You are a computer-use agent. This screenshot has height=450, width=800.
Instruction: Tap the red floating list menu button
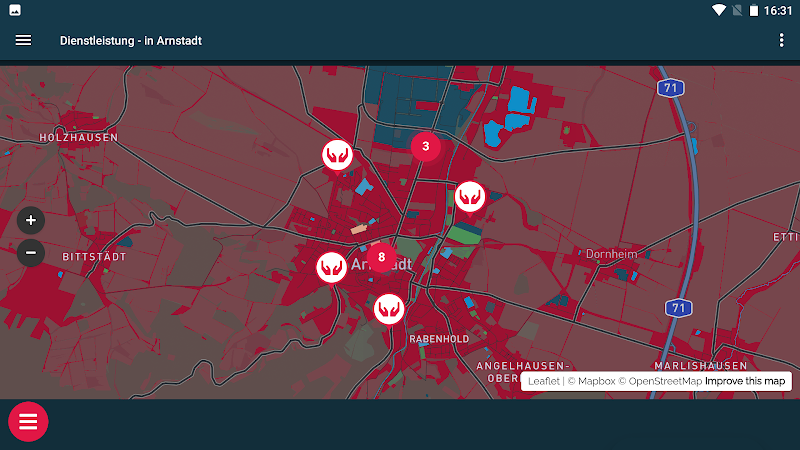[x=28, y=421]
